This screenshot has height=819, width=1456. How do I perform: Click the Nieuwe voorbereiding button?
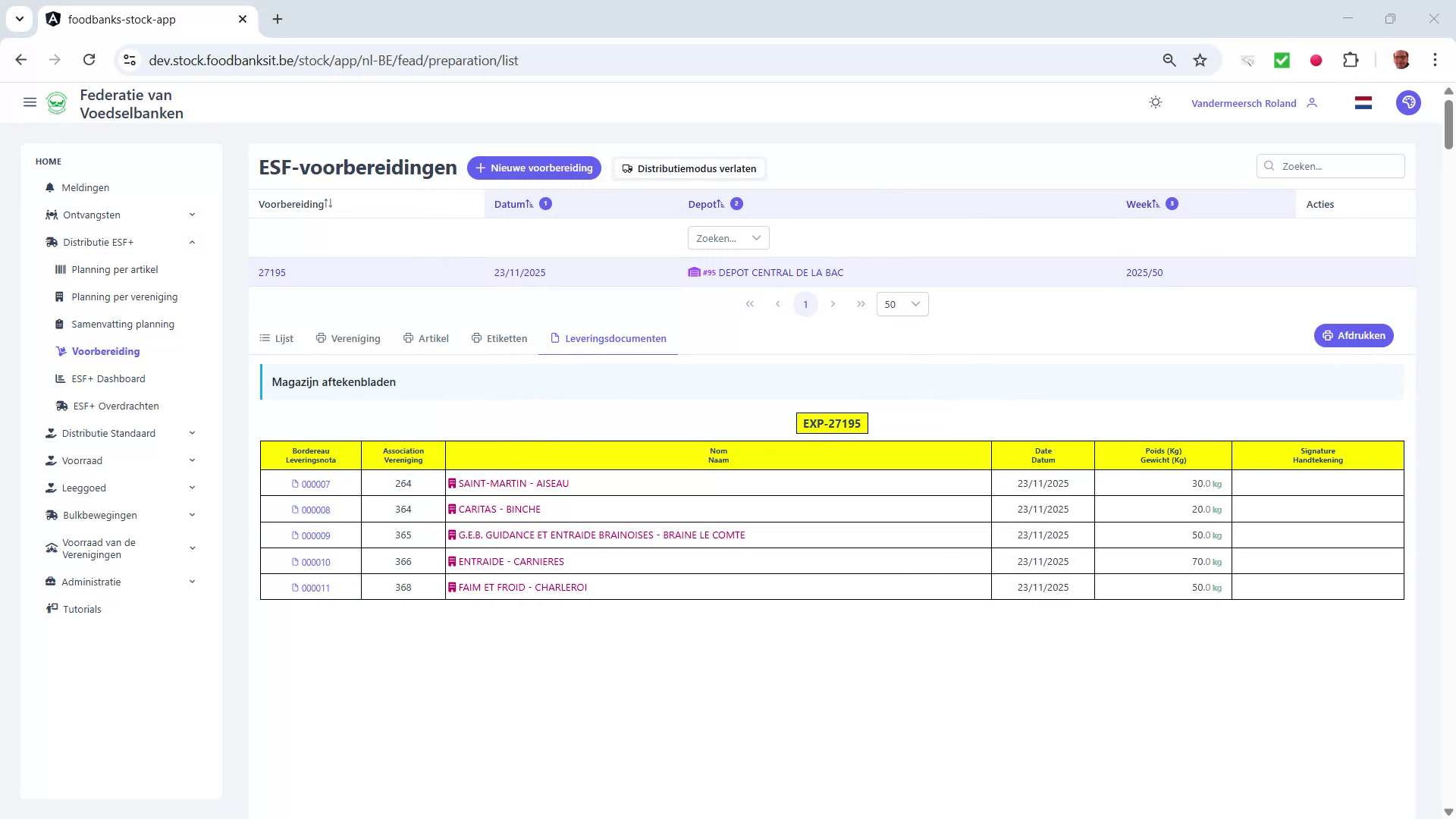click(534, 168)
